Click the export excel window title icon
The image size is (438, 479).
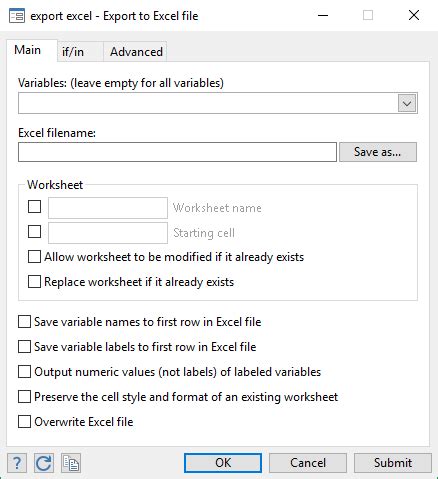click(x=17, y=16)
